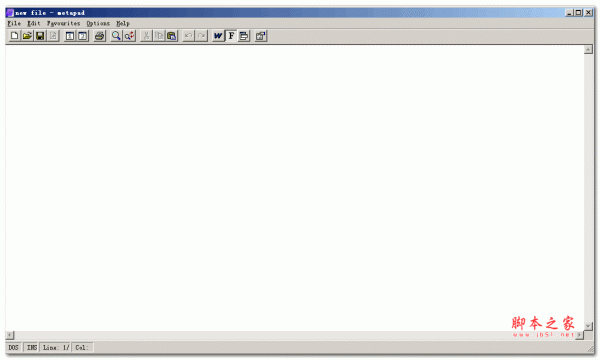The width and height of the screenshot is (600, 360).
Task: Maximize the metapad window
Action: click(x=578, y=13)
